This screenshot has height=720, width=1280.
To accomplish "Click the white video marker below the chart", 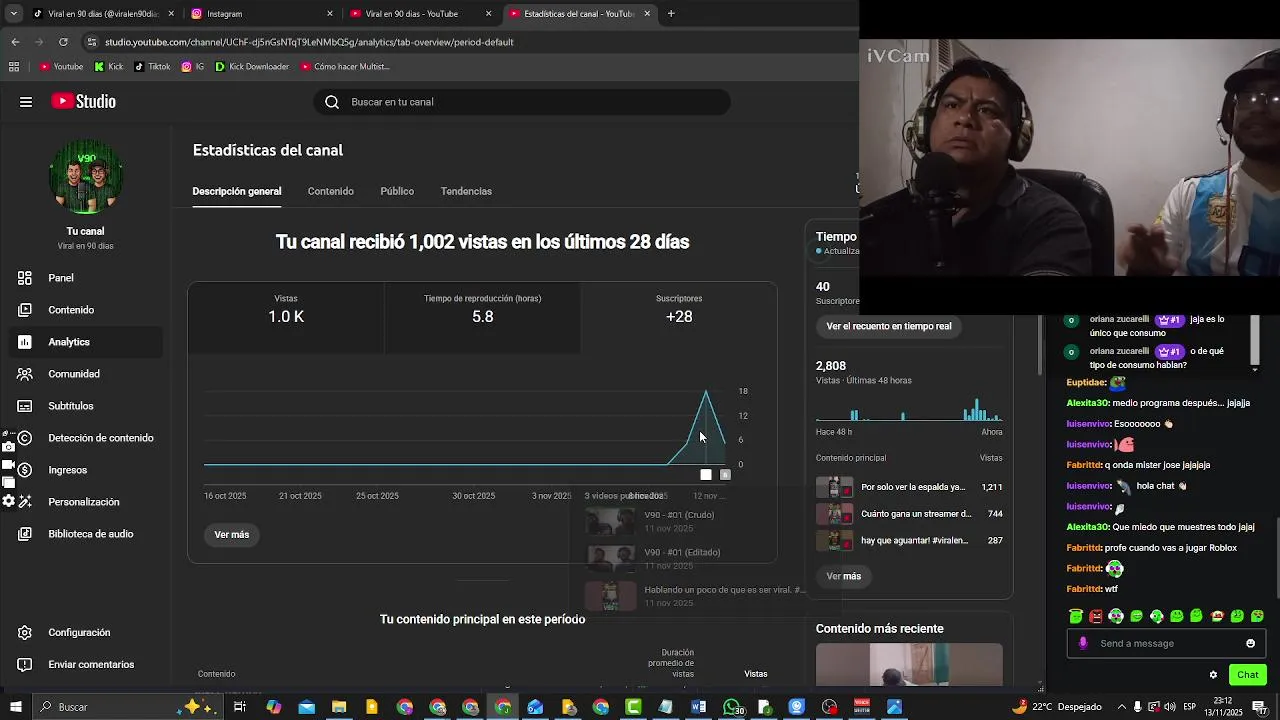I will (706, 475).
